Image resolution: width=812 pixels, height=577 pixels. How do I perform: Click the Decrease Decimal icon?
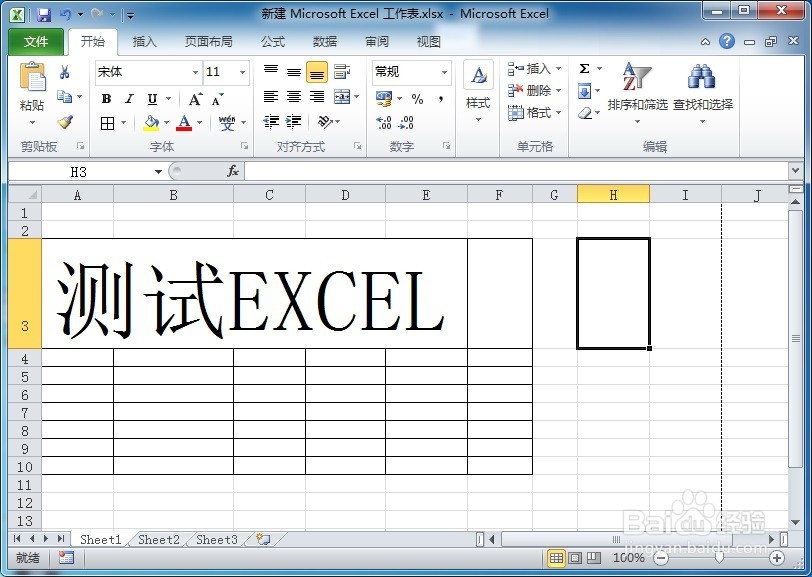click(x=407, y=122)
